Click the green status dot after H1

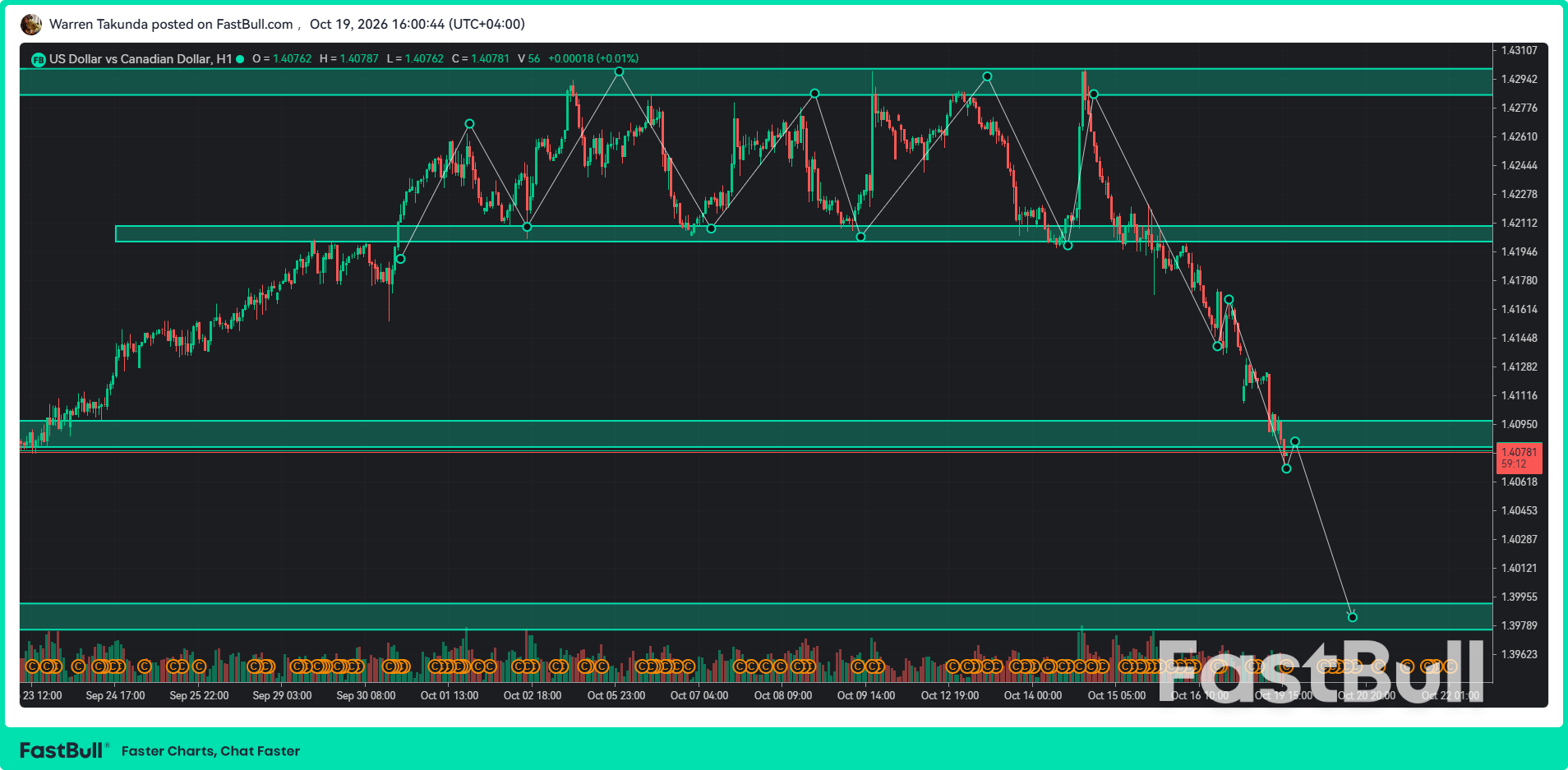(240, 59)
